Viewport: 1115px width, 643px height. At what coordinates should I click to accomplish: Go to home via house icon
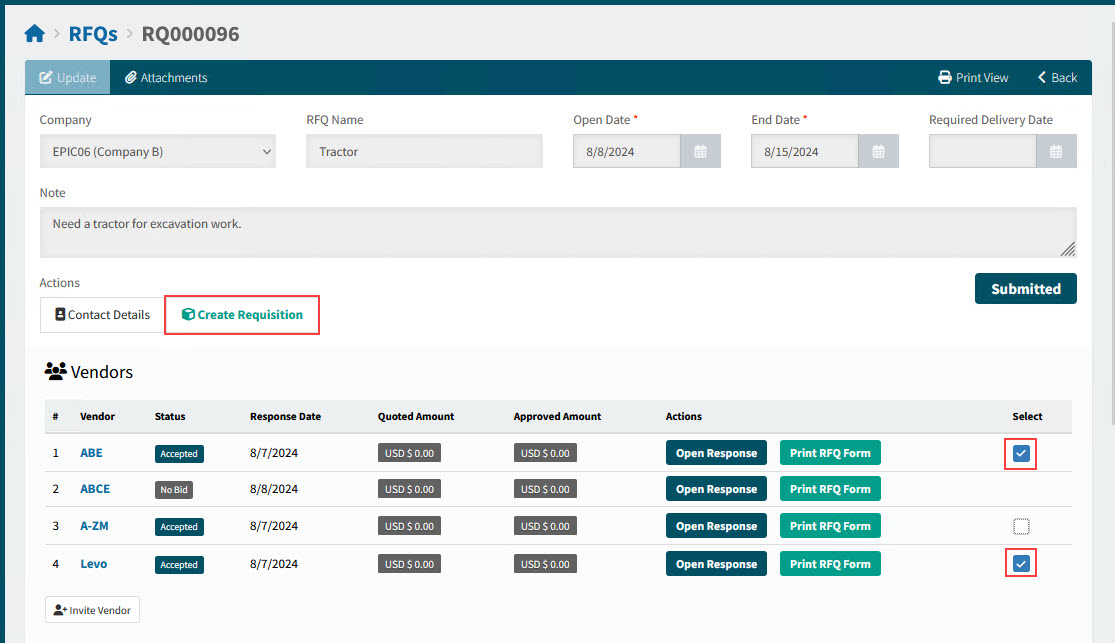(x=34, y=33)
